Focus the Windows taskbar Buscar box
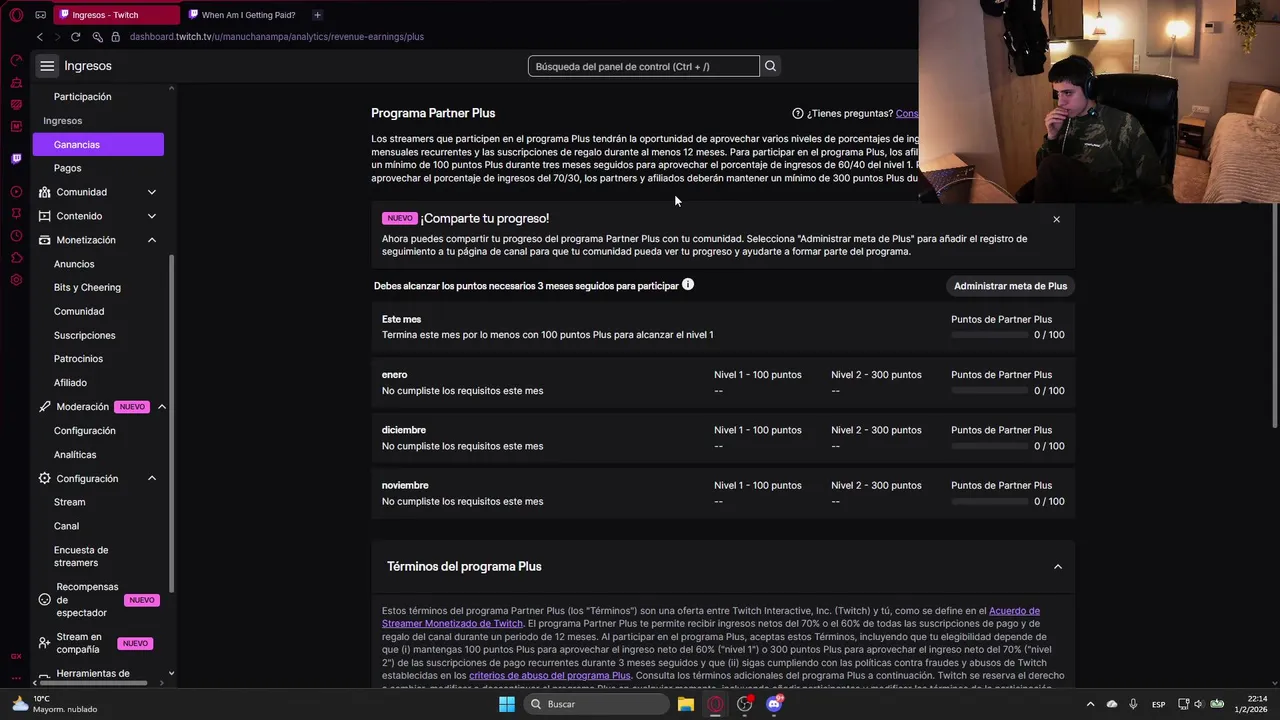Viewport: 1280px width, 720px height. [597, 704]
